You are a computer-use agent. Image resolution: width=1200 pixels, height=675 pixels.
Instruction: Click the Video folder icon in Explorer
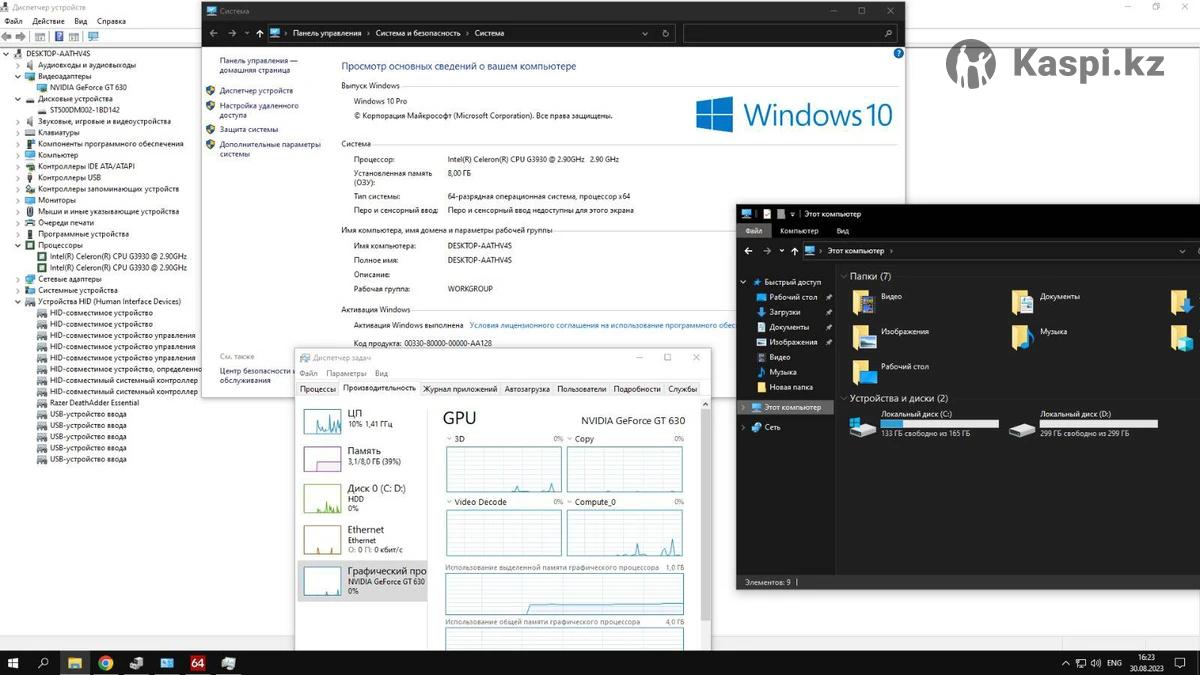point(864,301)
